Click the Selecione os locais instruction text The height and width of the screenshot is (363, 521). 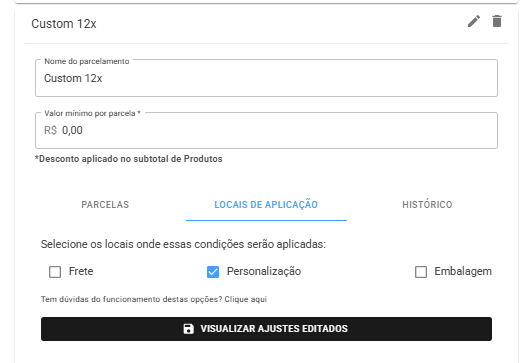(x=183, y=244)
